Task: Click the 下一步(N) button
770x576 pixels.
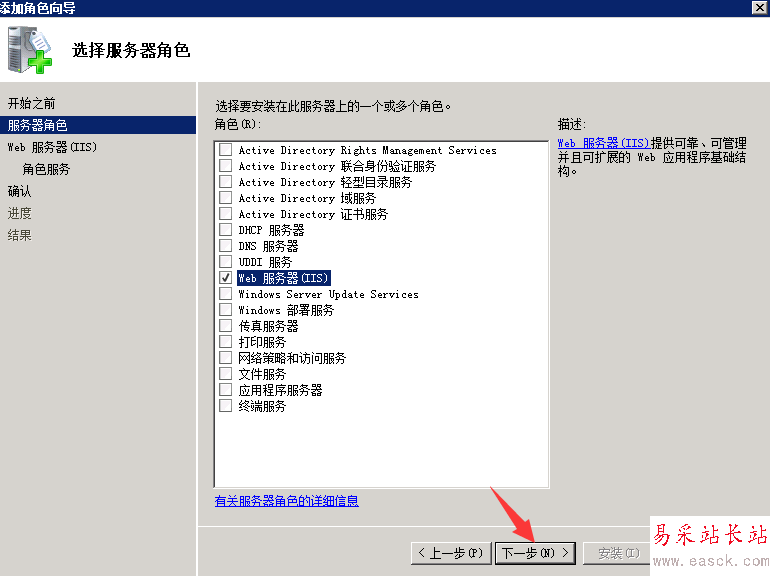Action: [535, 553]
